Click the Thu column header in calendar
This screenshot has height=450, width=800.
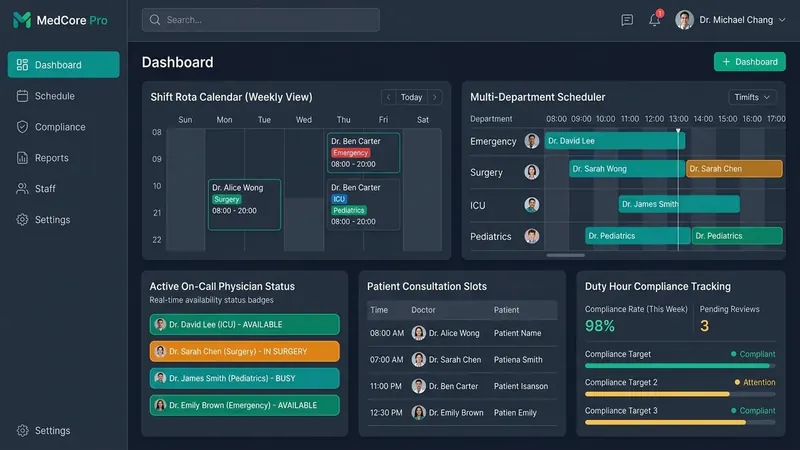click(343, 120)
